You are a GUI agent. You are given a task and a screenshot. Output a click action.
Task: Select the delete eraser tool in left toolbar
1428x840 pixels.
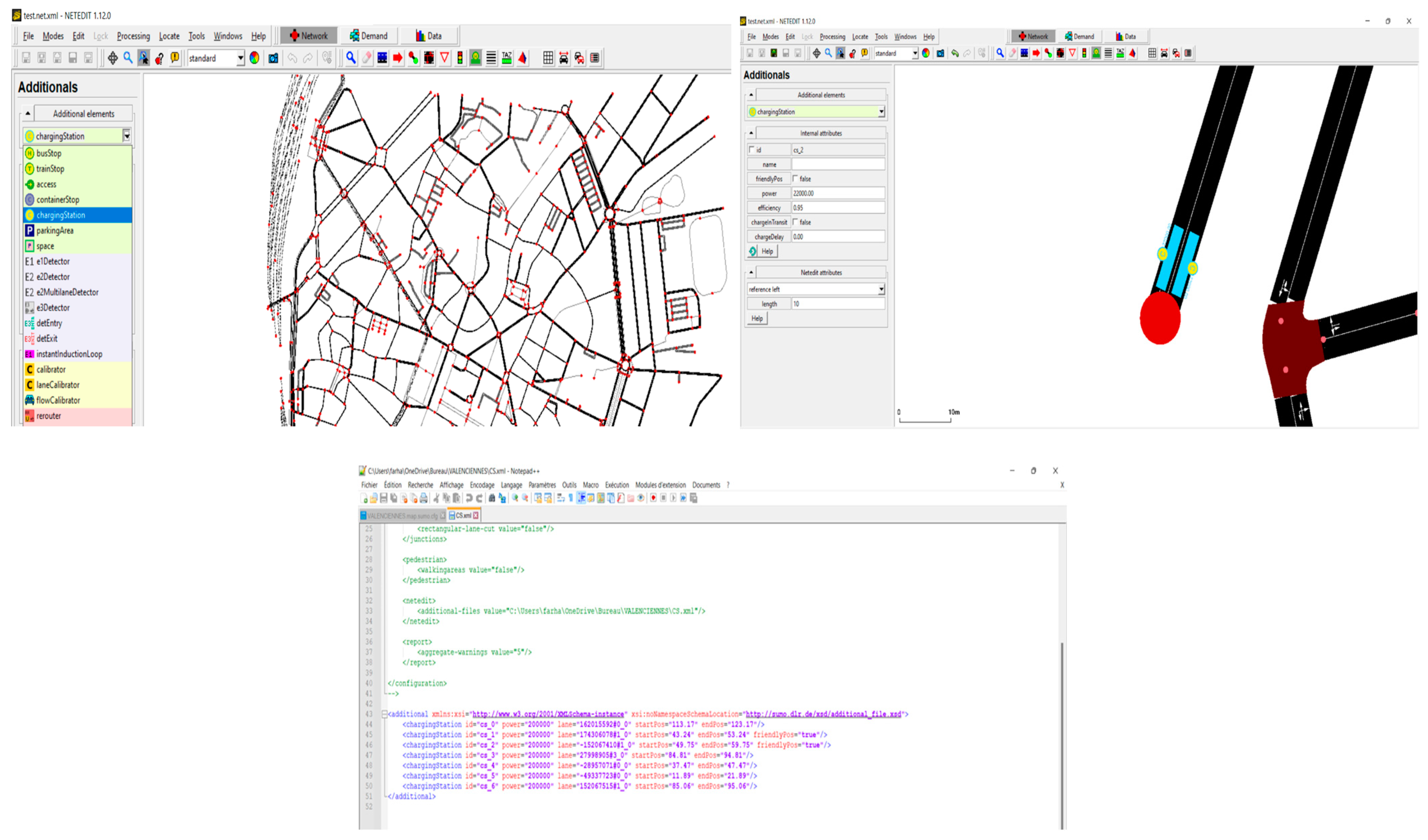pos(367,58)
